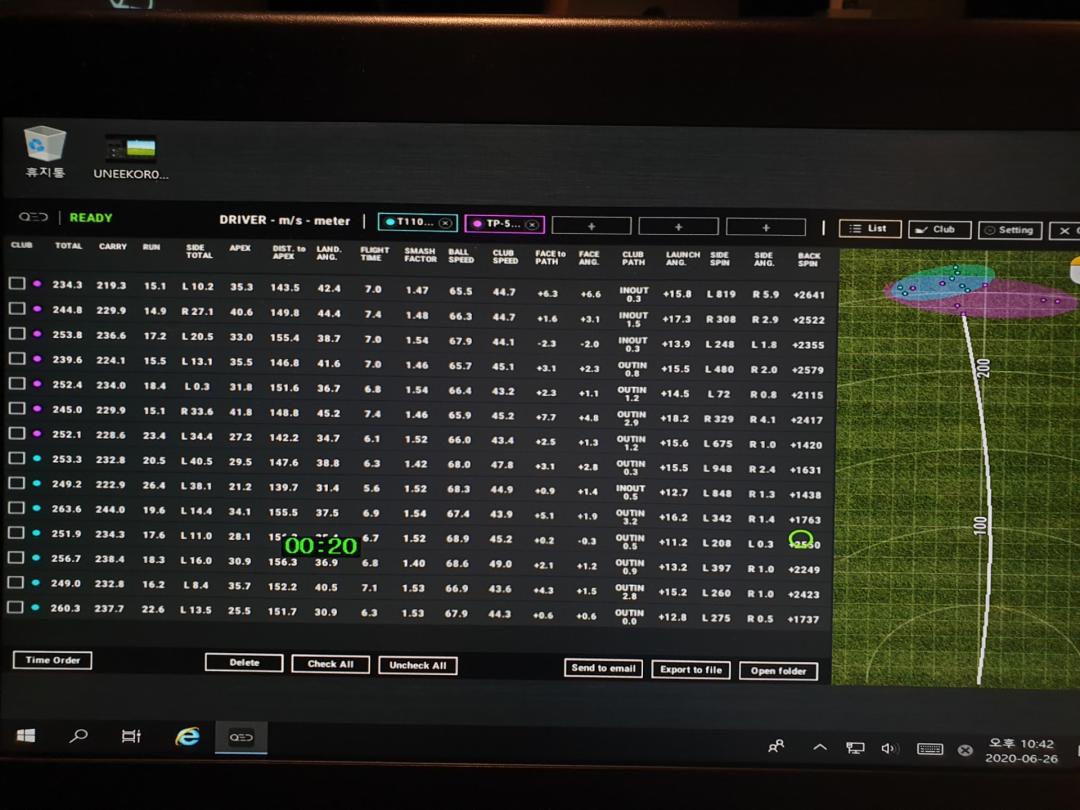Image resolution: width=1080 pixels, height=810 pixels.
Task: Click the Send to email button
Action: coord(603,668)
